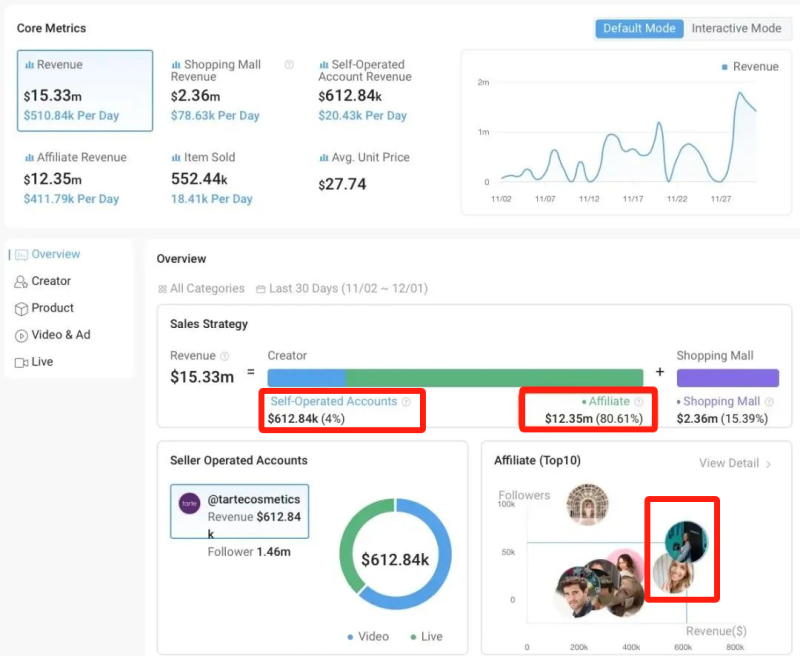Open the Overview sidebar tab

[55, 254]
